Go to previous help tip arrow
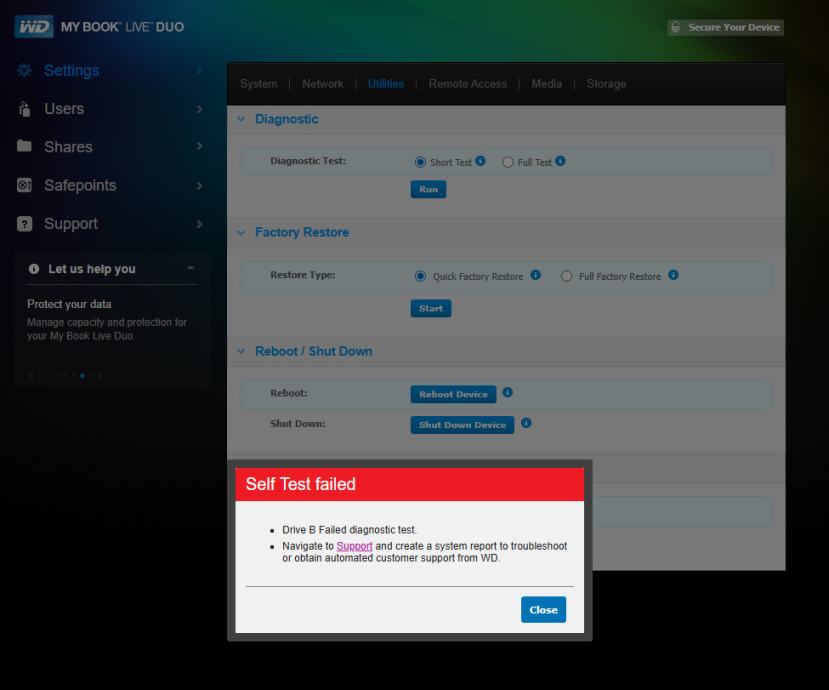Image resolution: width=829 pixels, height=690 pixels. (x=31, y=375)
